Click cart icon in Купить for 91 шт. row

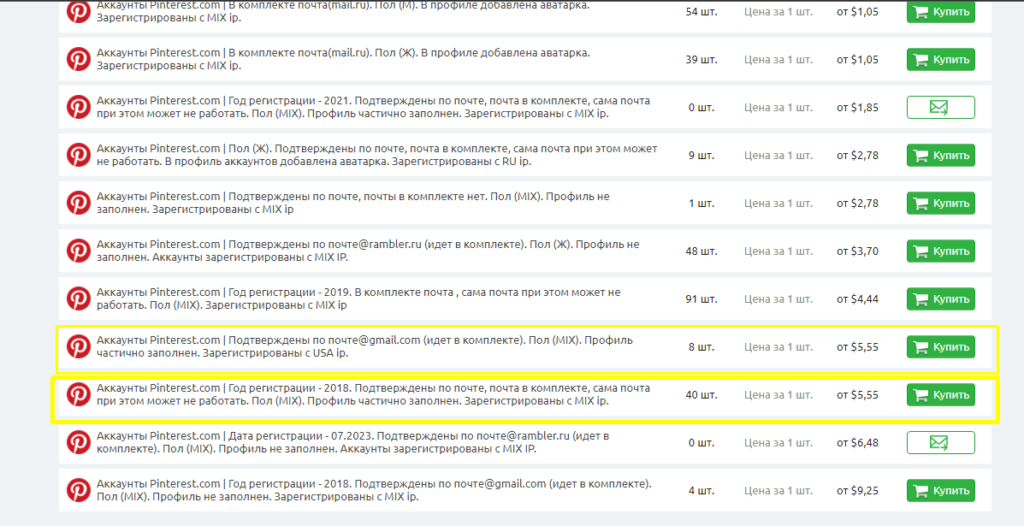point(921,299)
